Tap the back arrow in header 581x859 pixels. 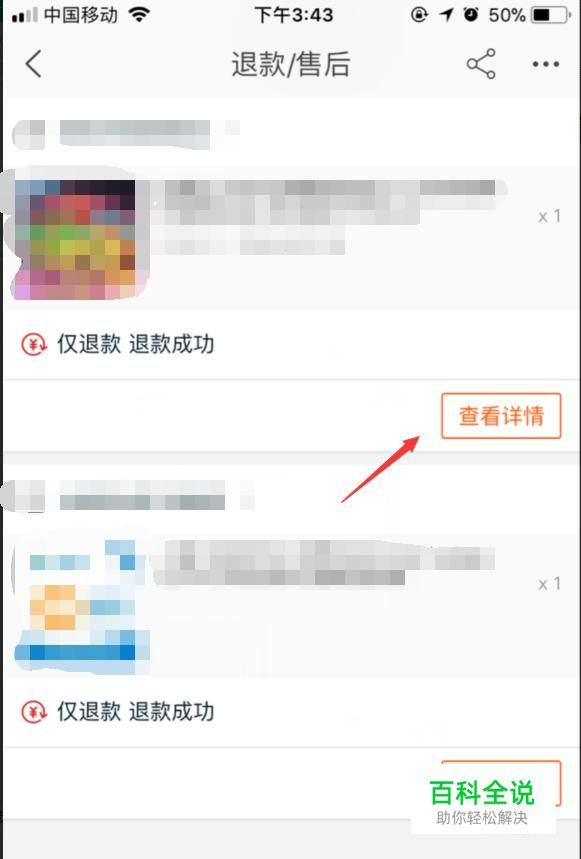tap(33, 64)
